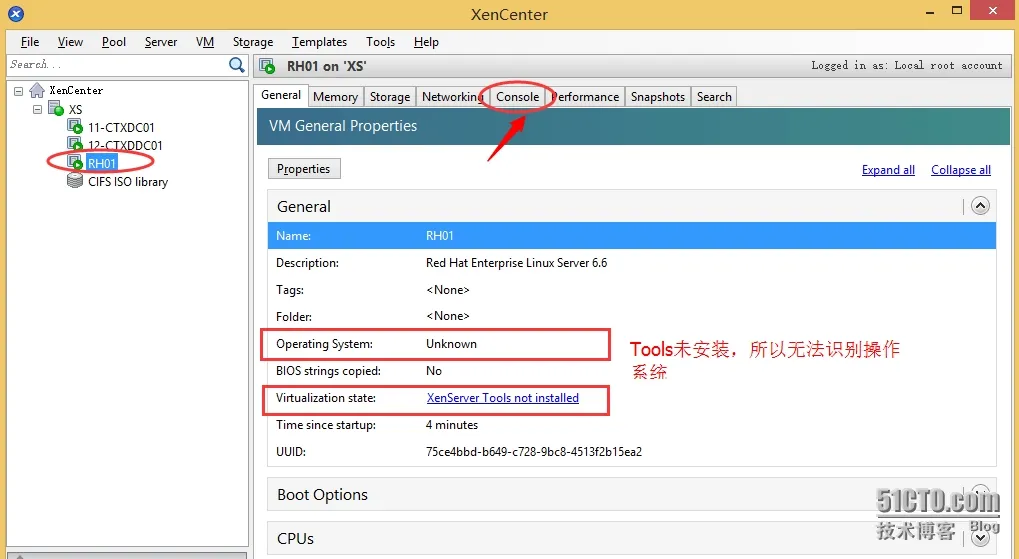Image resolution: width=1019 pixels, height=559 pixels.
Task: Click the BIOS strings copied value No
Action: coord(433,370)
